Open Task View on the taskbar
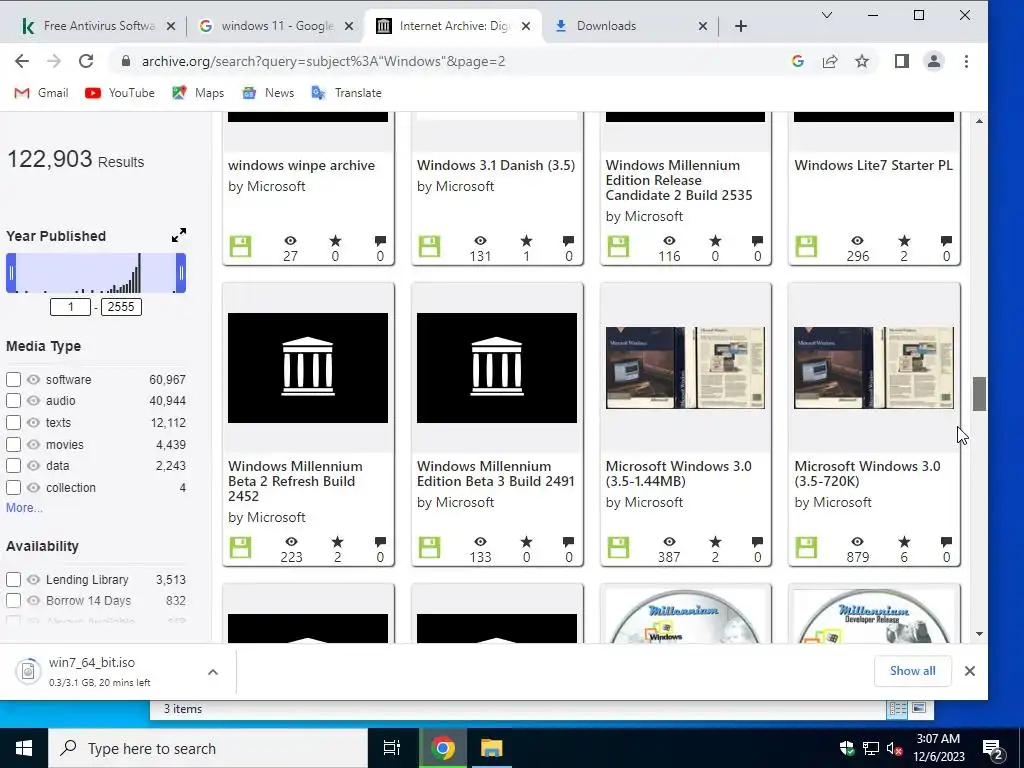This screenshot has height=768, width=1024. pyautogui.click(x=392, y=748)
